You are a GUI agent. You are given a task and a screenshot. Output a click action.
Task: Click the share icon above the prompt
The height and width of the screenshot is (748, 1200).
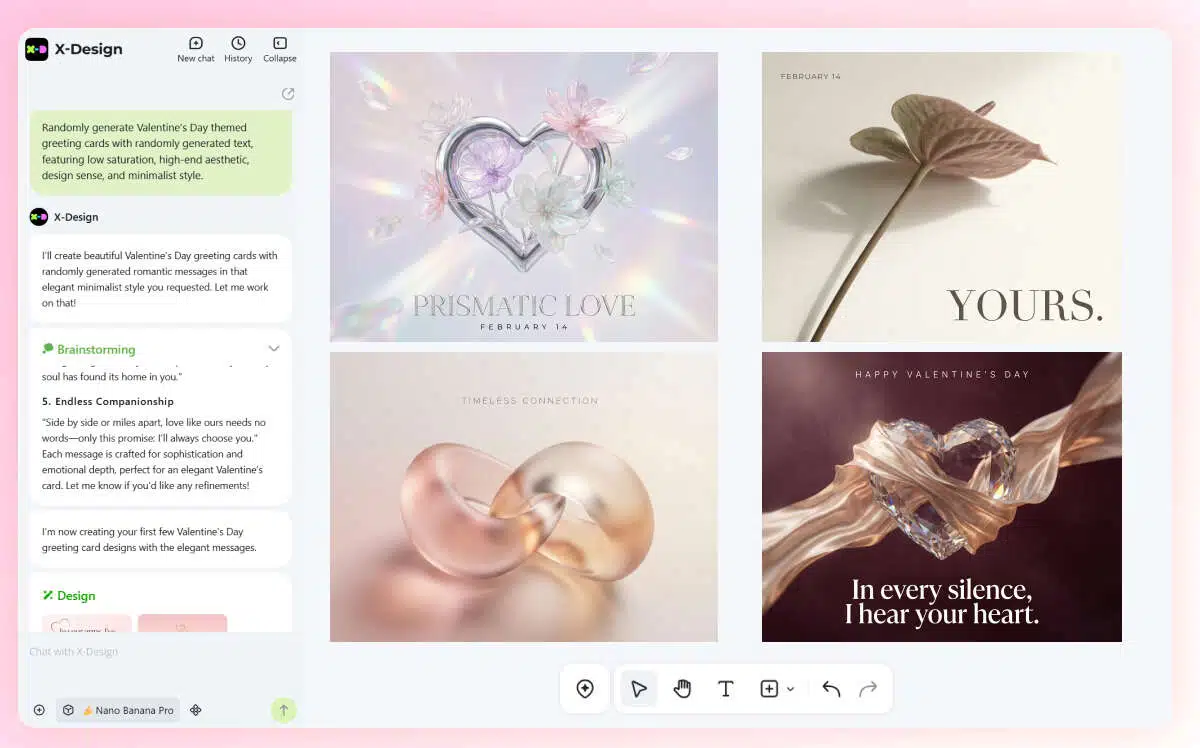pos(288,94)
